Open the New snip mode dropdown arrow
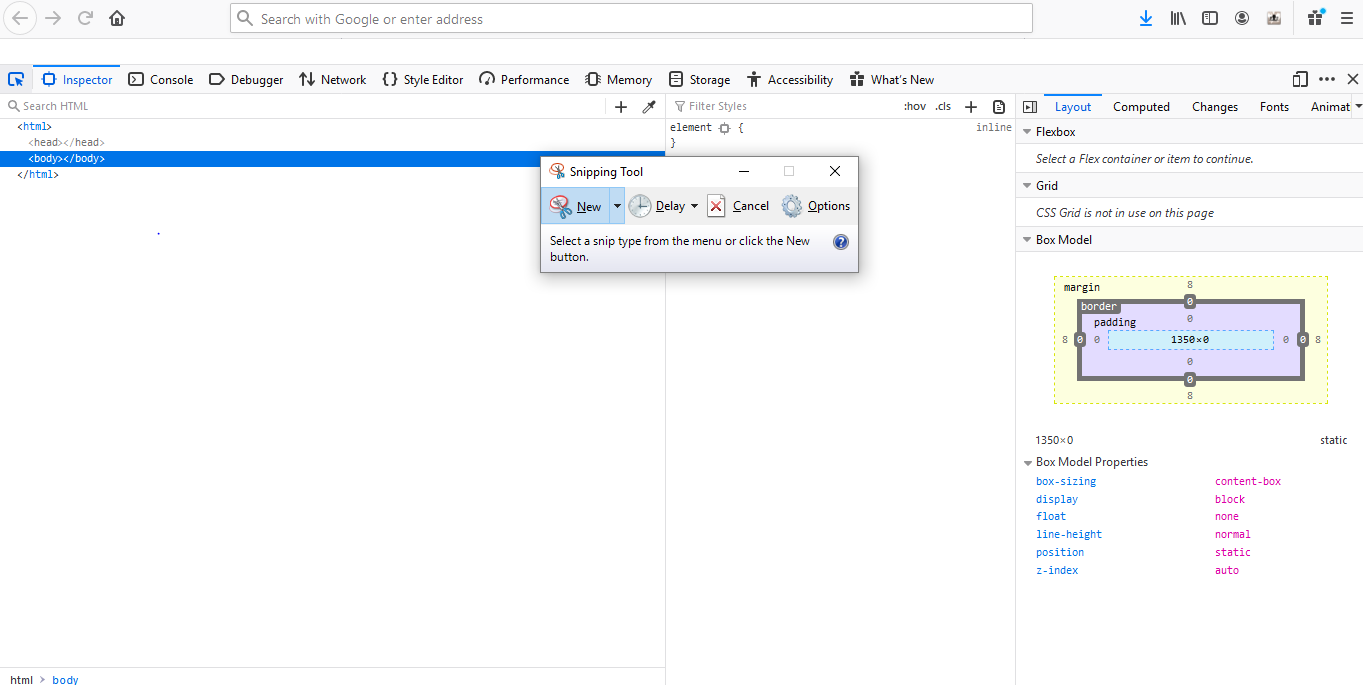 (617, 206)
